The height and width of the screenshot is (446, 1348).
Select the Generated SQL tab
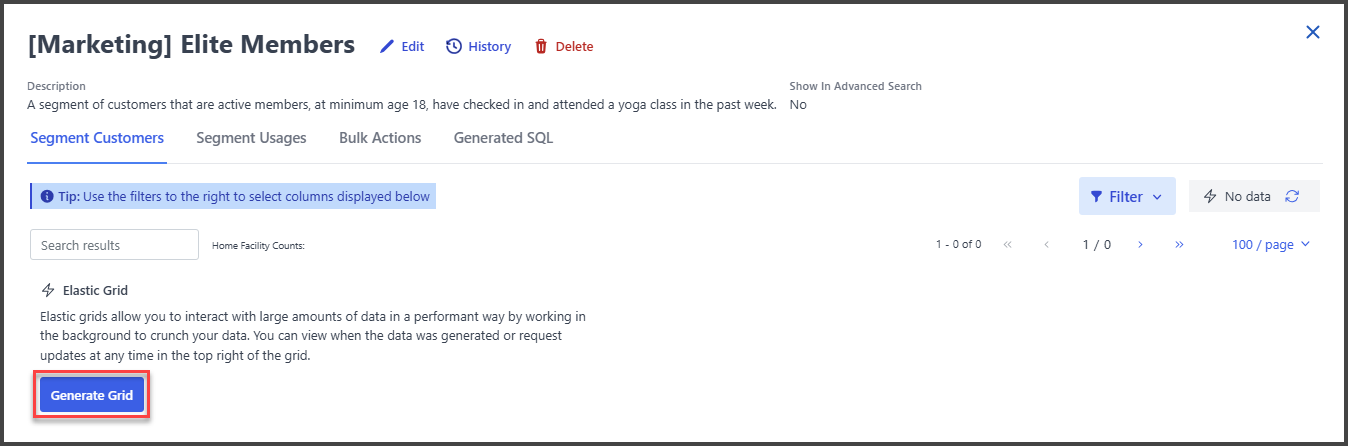point(503,138)
